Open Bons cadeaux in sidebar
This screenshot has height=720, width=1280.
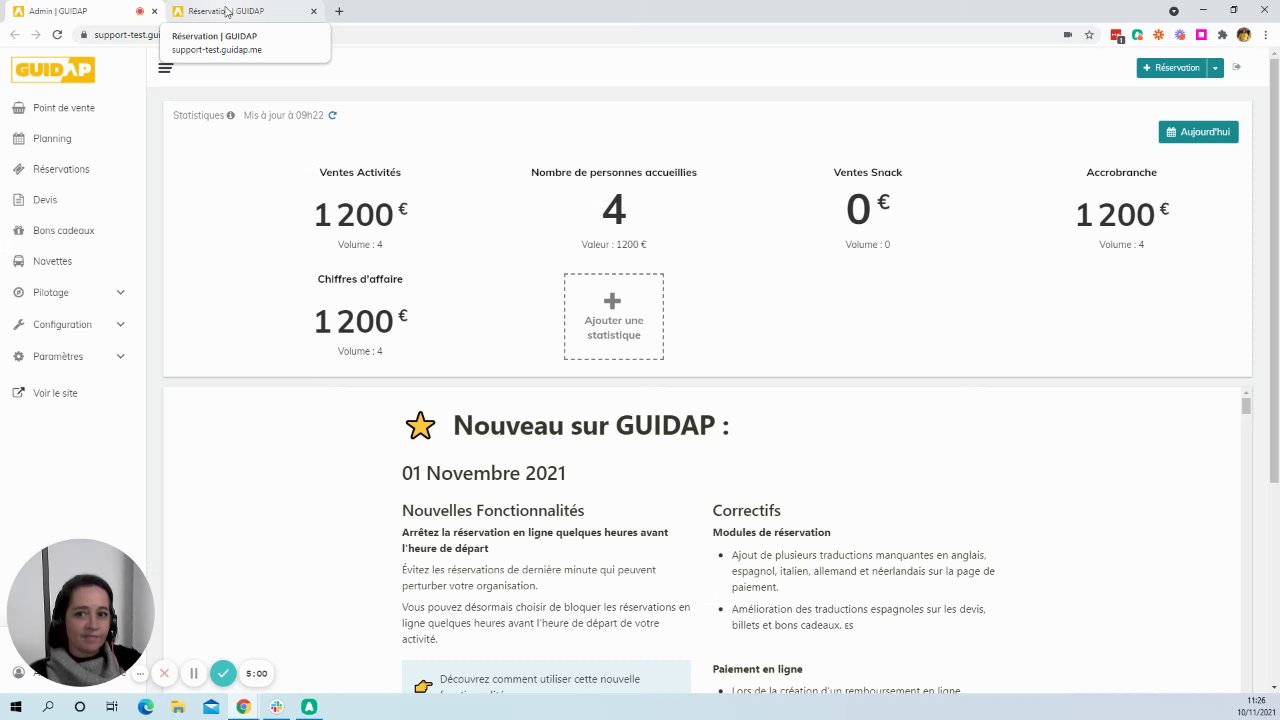click(x=63, y=231)
